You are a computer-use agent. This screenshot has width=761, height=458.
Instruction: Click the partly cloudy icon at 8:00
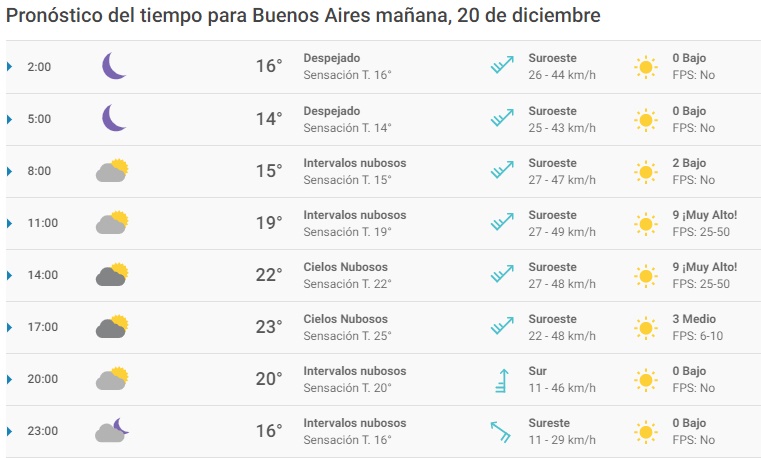(x=112, y=171)
